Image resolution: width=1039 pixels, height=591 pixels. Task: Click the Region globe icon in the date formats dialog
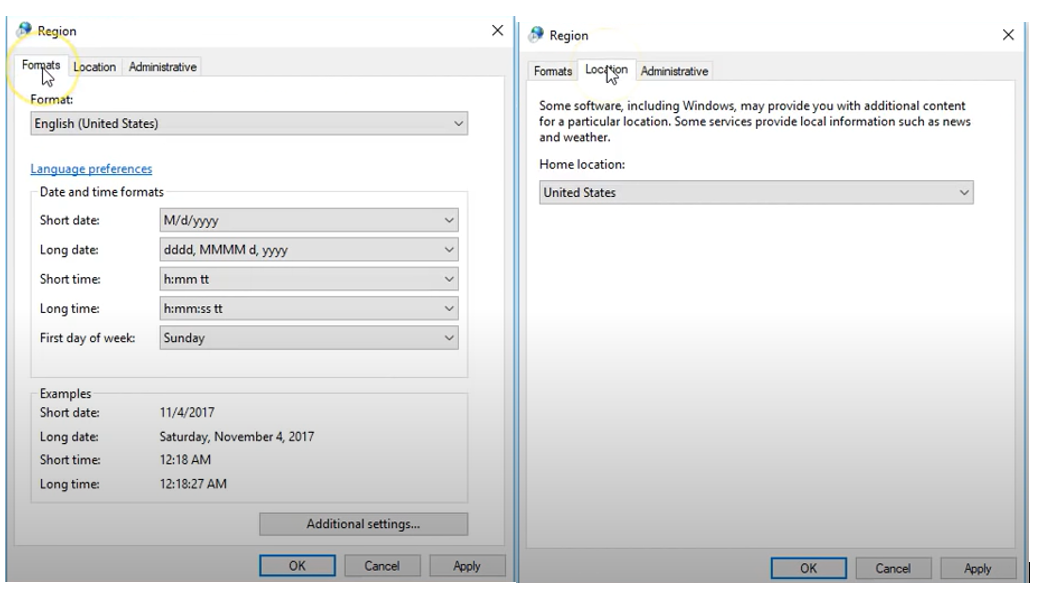pos(24,31)
